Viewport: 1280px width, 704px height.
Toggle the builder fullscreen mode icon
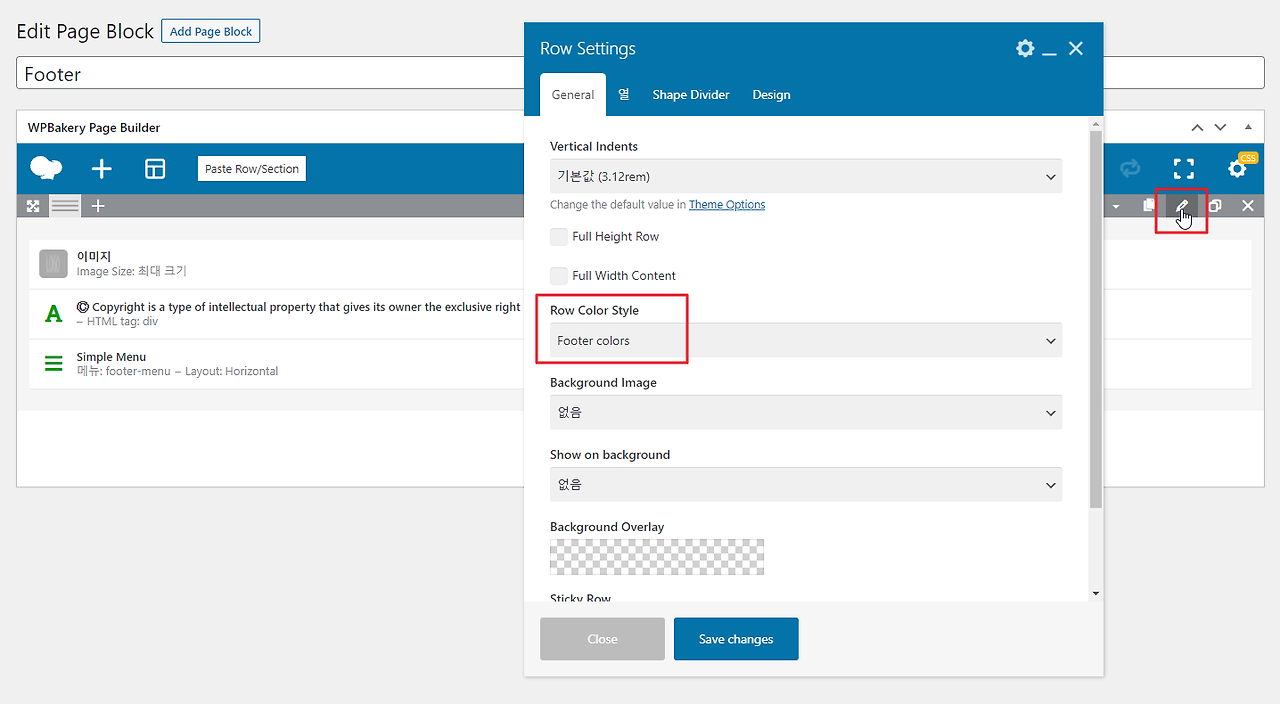[x=1184, y=169]
